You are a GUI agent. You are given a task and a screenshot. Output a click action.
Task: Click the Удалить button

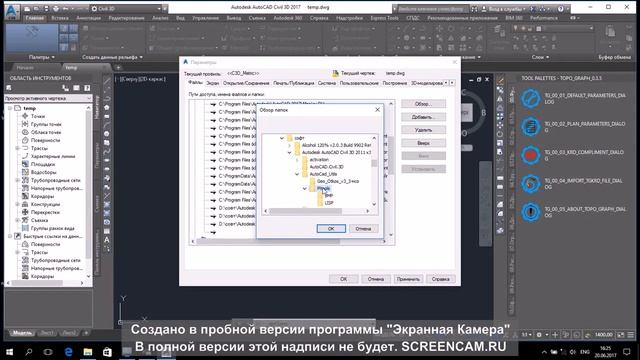click(x=423, y=130)
